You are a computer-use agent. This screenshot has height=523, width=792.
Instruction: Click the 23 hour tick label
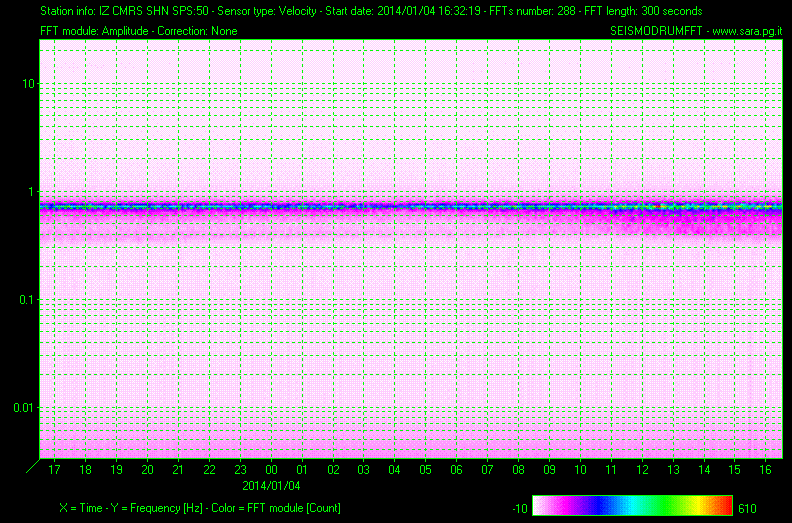point(240,470)
